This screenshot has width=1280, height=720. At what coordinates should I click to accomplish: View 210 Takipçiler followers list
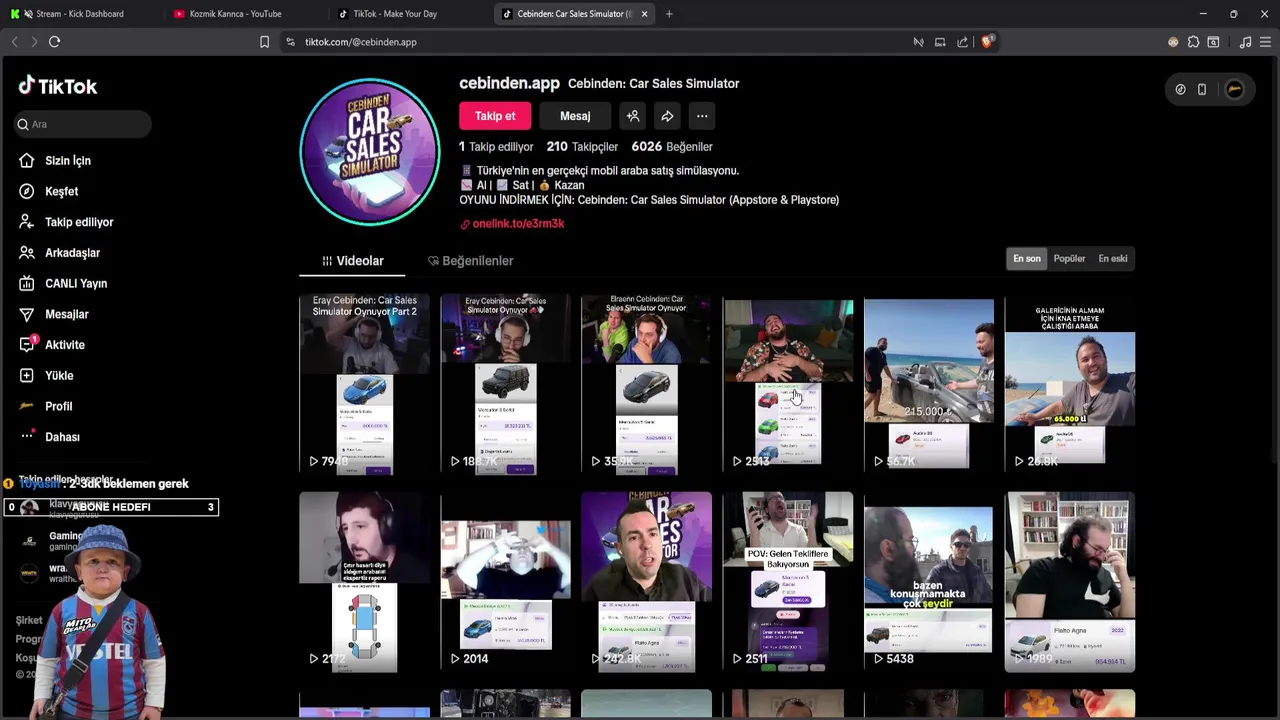[582, 147]
